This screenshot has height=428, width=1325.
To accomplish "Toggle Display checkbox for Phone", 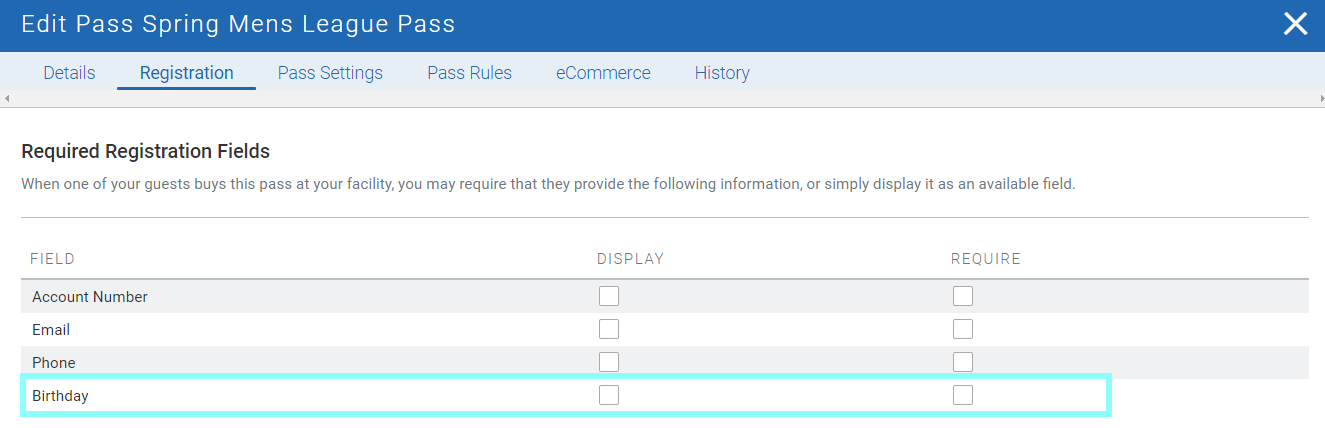I will tap(609, 362).
